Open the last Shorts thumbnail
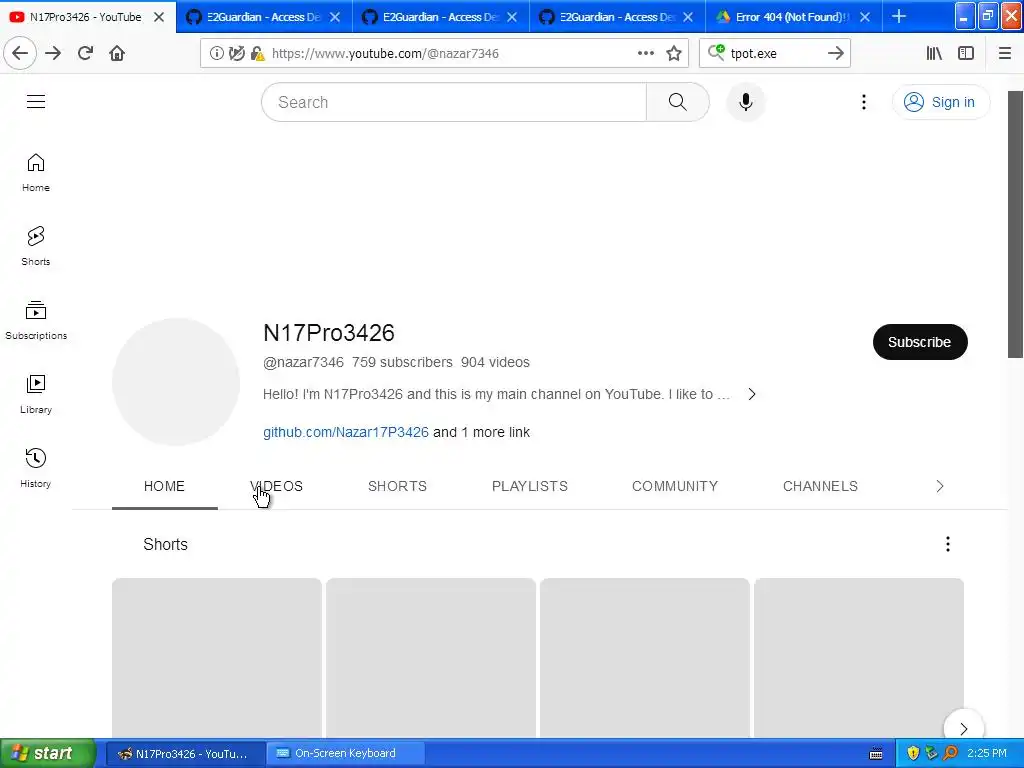The width and height of the screenshot is (1024, 768). [x=859, y=658]
